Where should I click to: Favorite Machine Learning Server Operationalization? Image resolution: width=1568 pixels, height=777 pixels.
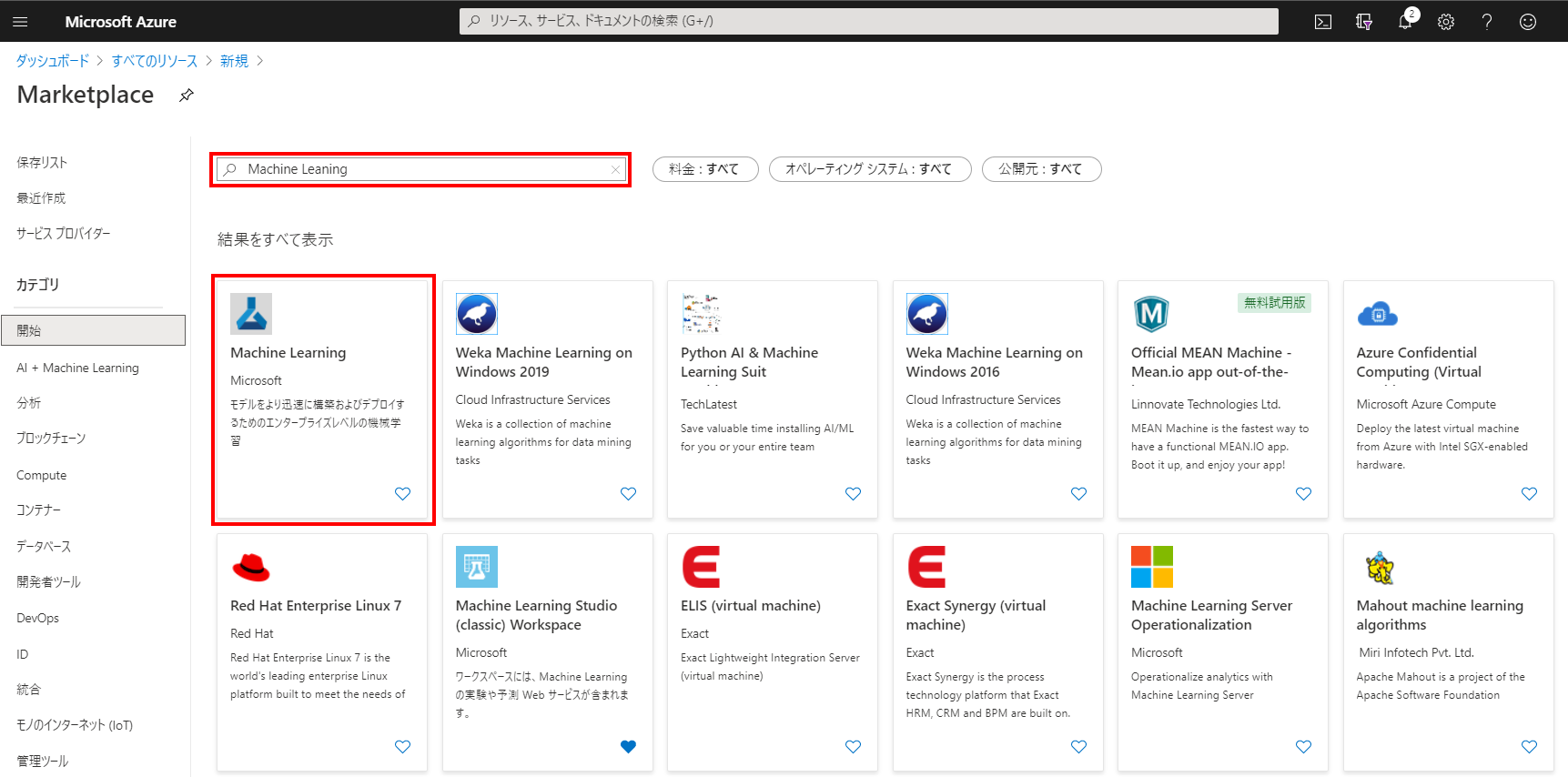point(1303,747)
